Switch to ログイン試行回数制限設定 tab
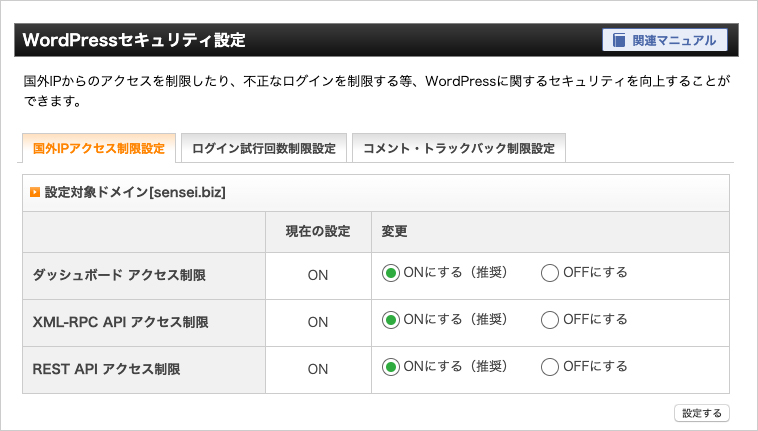This screenshot has width=758, height=431. tap(264, 148)
